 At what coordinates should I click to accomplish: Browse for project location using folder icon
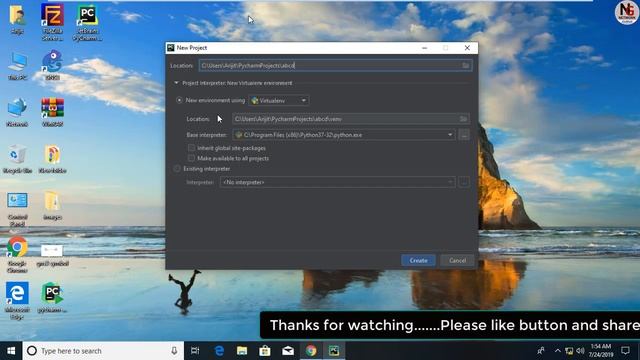(x=466, y=65)
